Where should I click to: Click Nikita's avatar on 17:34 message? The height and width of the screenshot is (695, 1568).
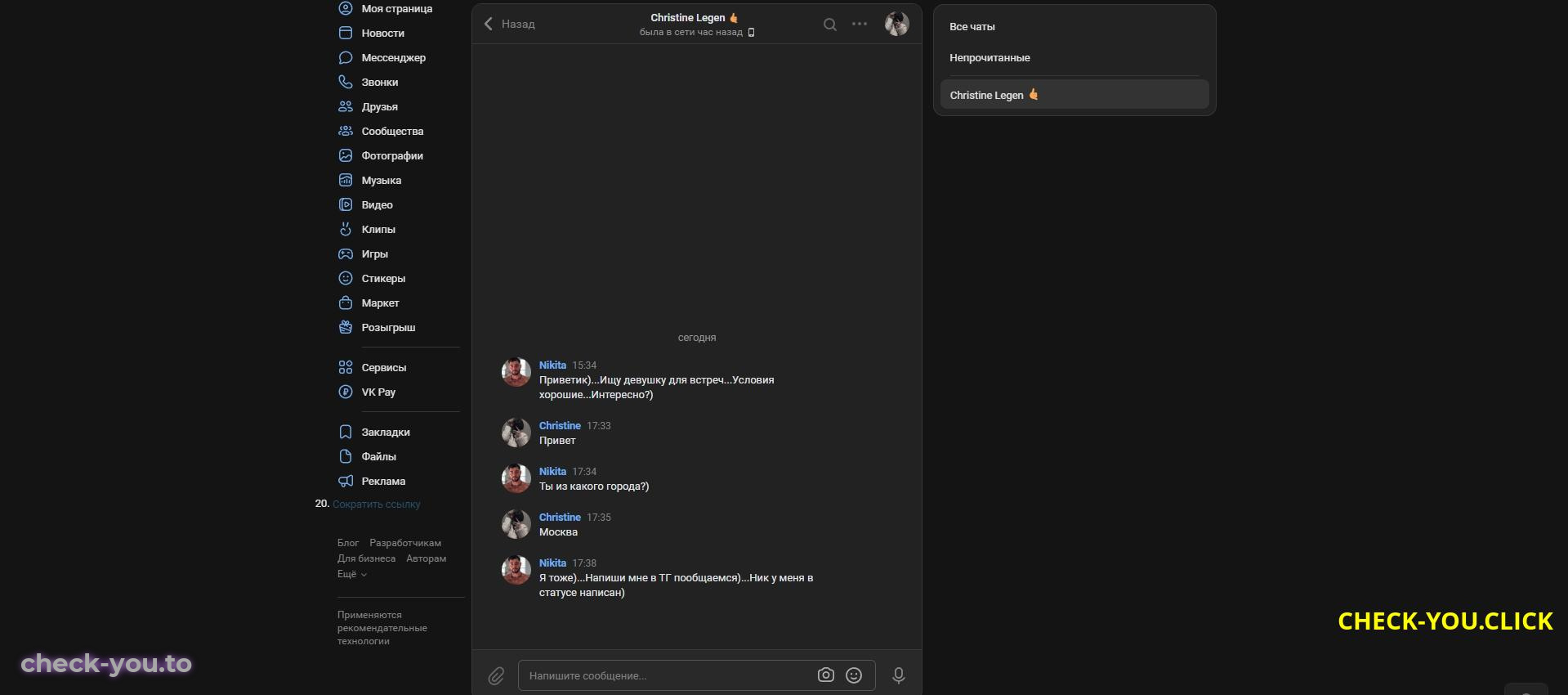[x=516, y=478]
